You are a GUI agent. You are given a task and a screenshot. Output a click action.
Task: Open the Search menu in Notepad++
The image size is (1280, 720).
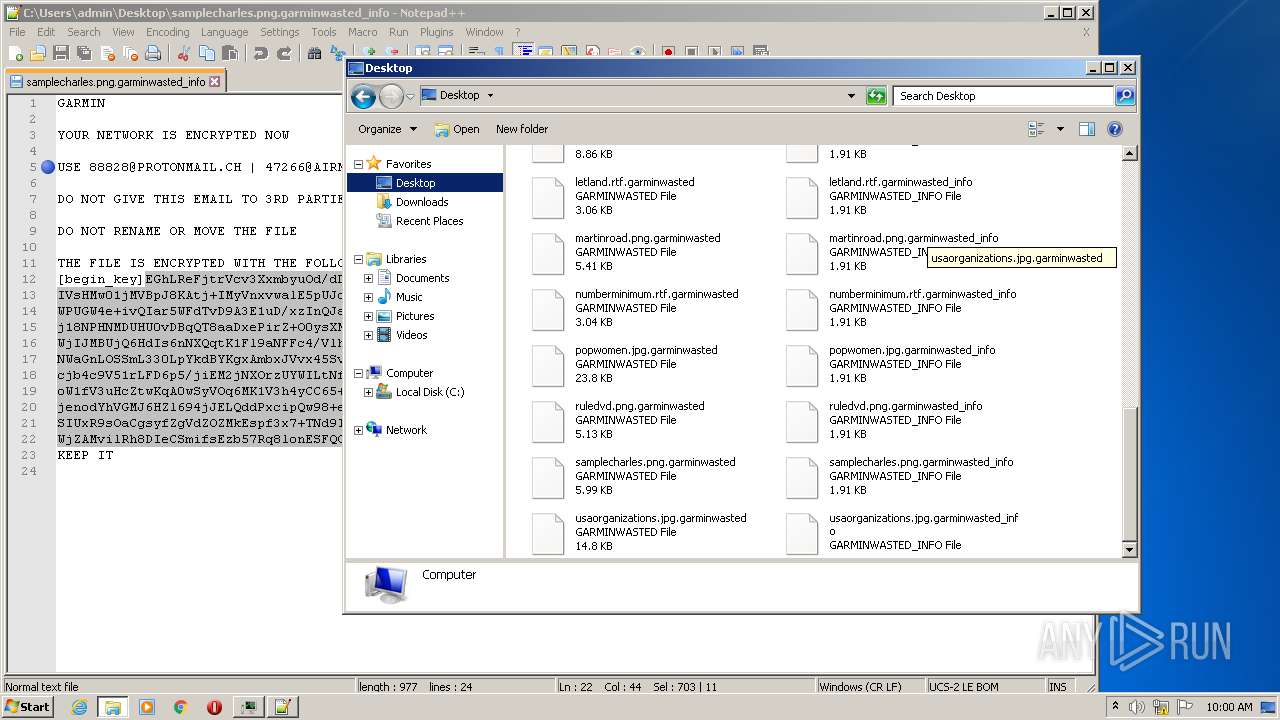pos(84,32)
